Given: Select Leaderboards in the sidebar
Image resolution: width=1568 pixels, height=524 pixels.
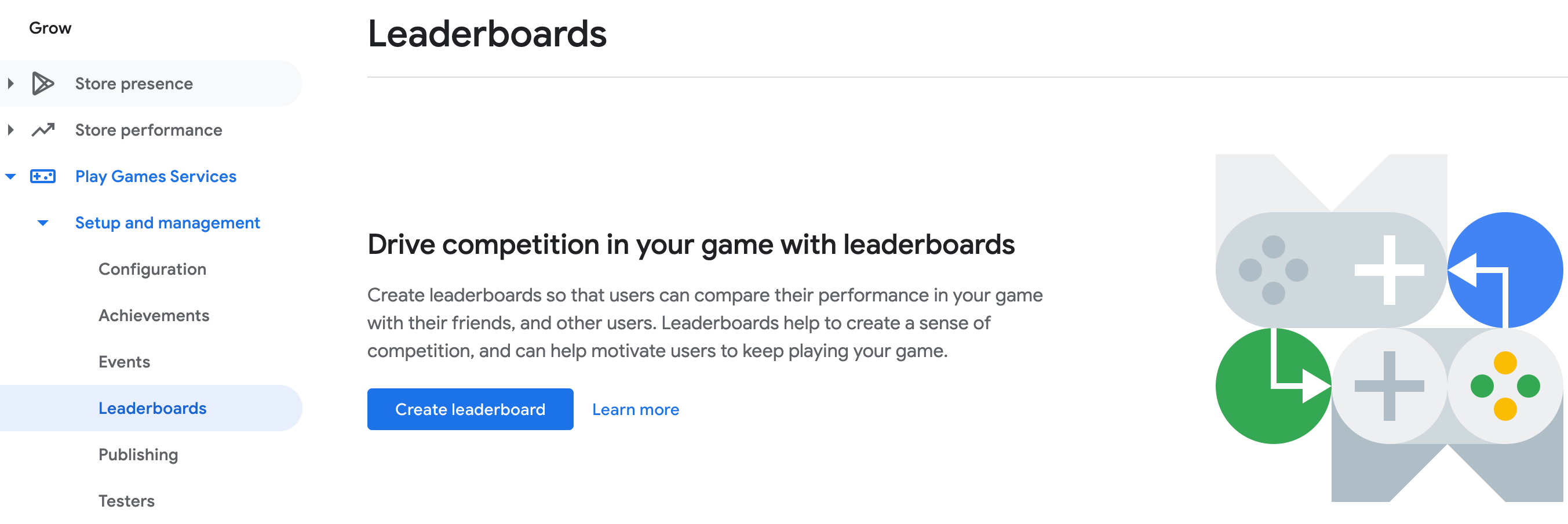Looking at the screenshot, I should (154, 409).
